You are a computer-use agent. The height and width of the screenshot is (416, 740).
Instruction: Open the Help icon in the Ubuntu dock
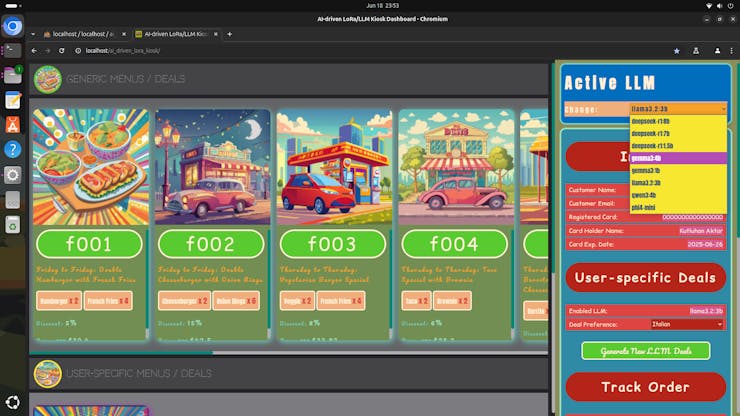[13, 149]
